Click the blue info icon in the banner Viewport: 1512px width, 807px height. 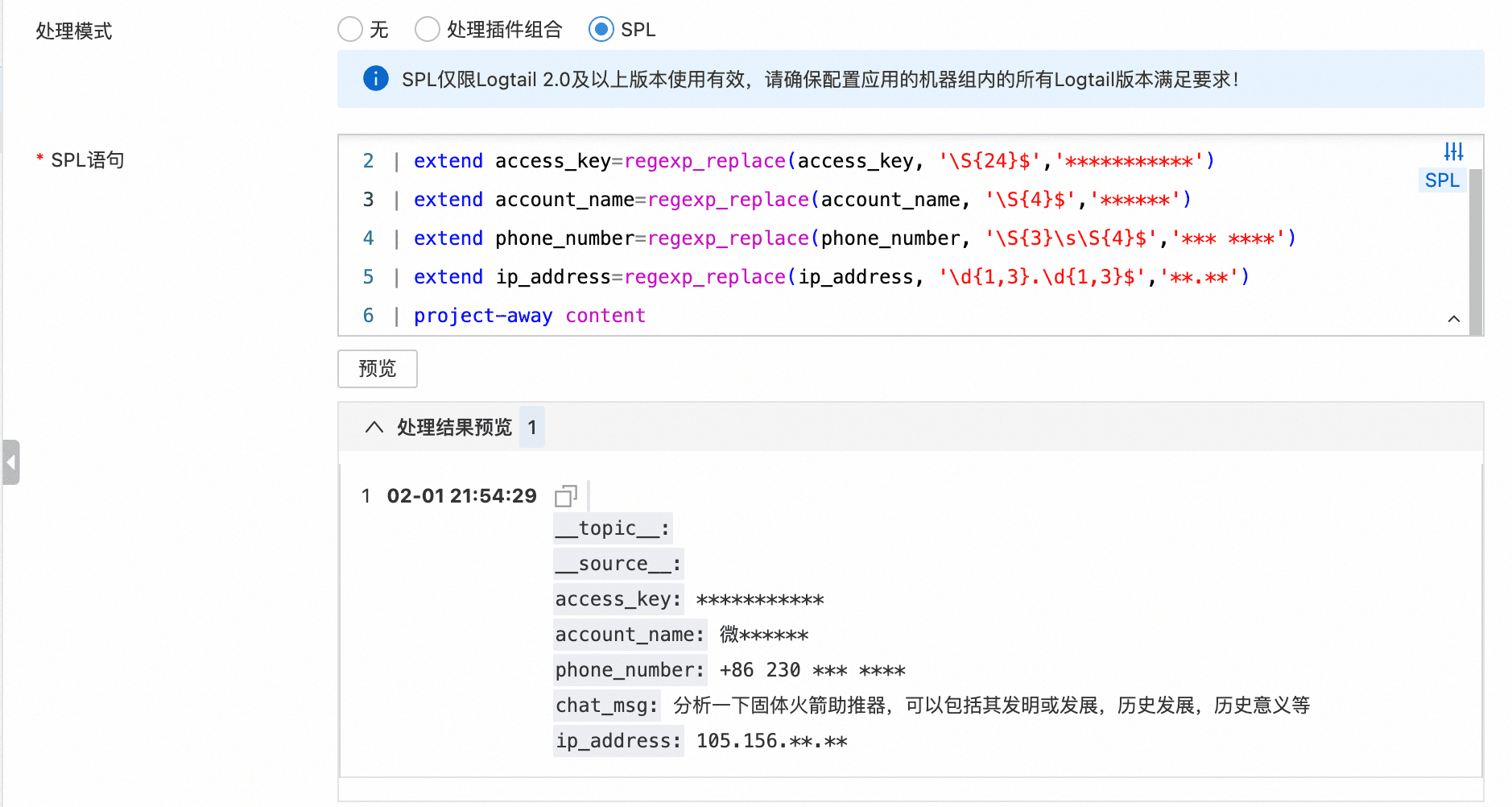pyautogui.click(x=375, y=79)
